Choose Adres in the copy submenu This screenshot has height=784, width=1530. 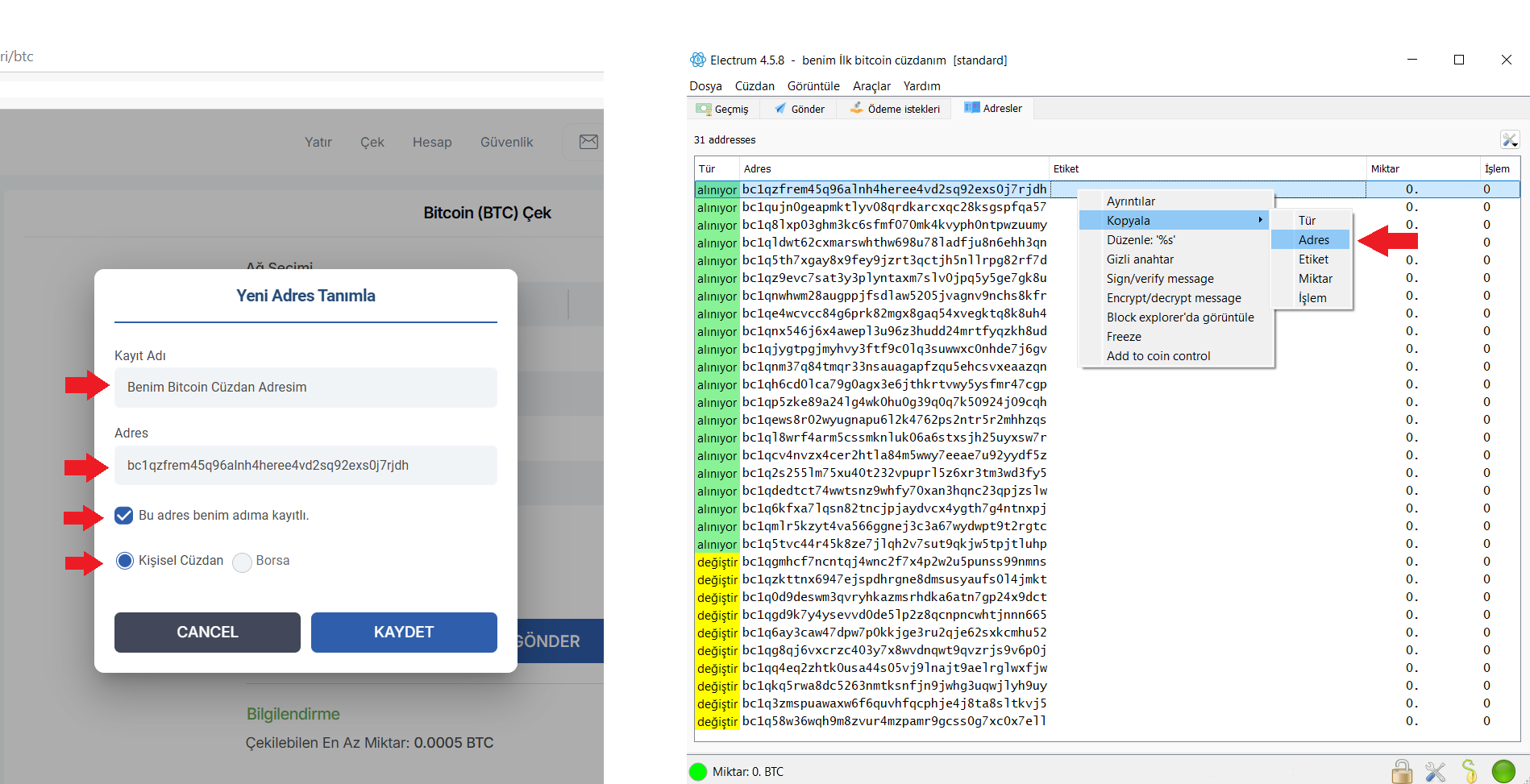[x=1313, y=240]
